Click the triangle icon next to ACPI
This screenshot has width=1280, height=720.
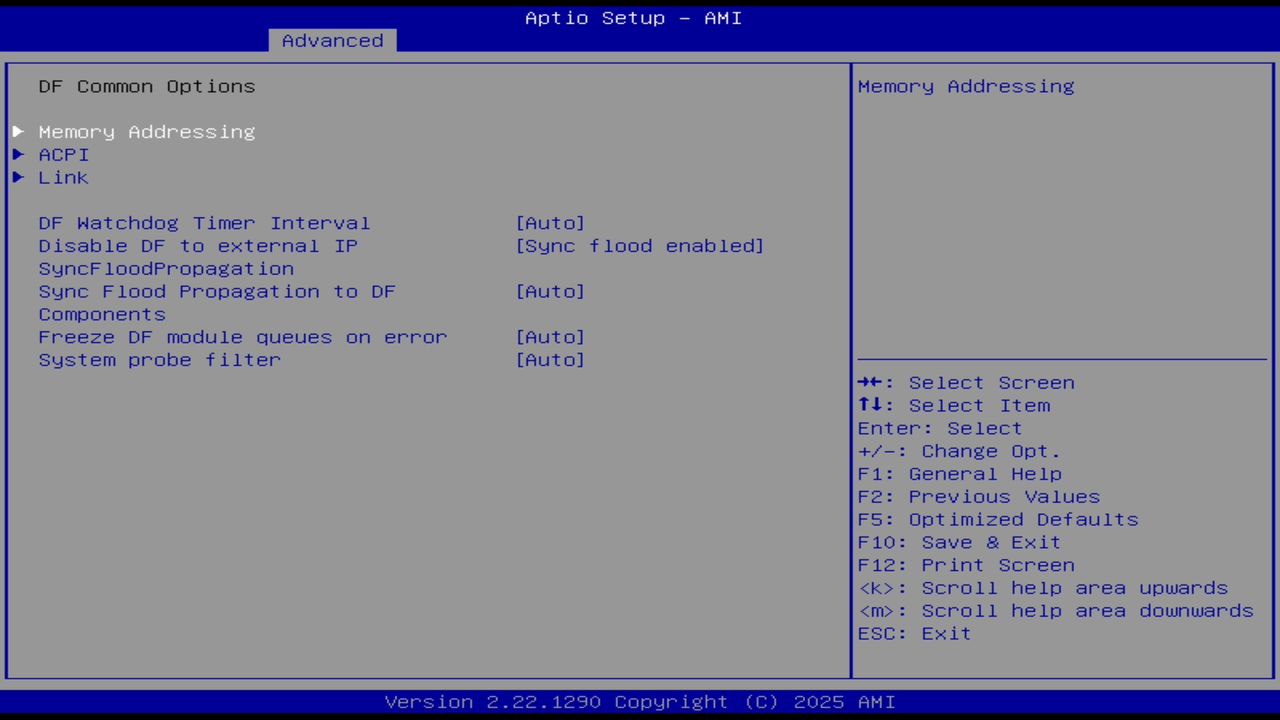tap(17, 154)
